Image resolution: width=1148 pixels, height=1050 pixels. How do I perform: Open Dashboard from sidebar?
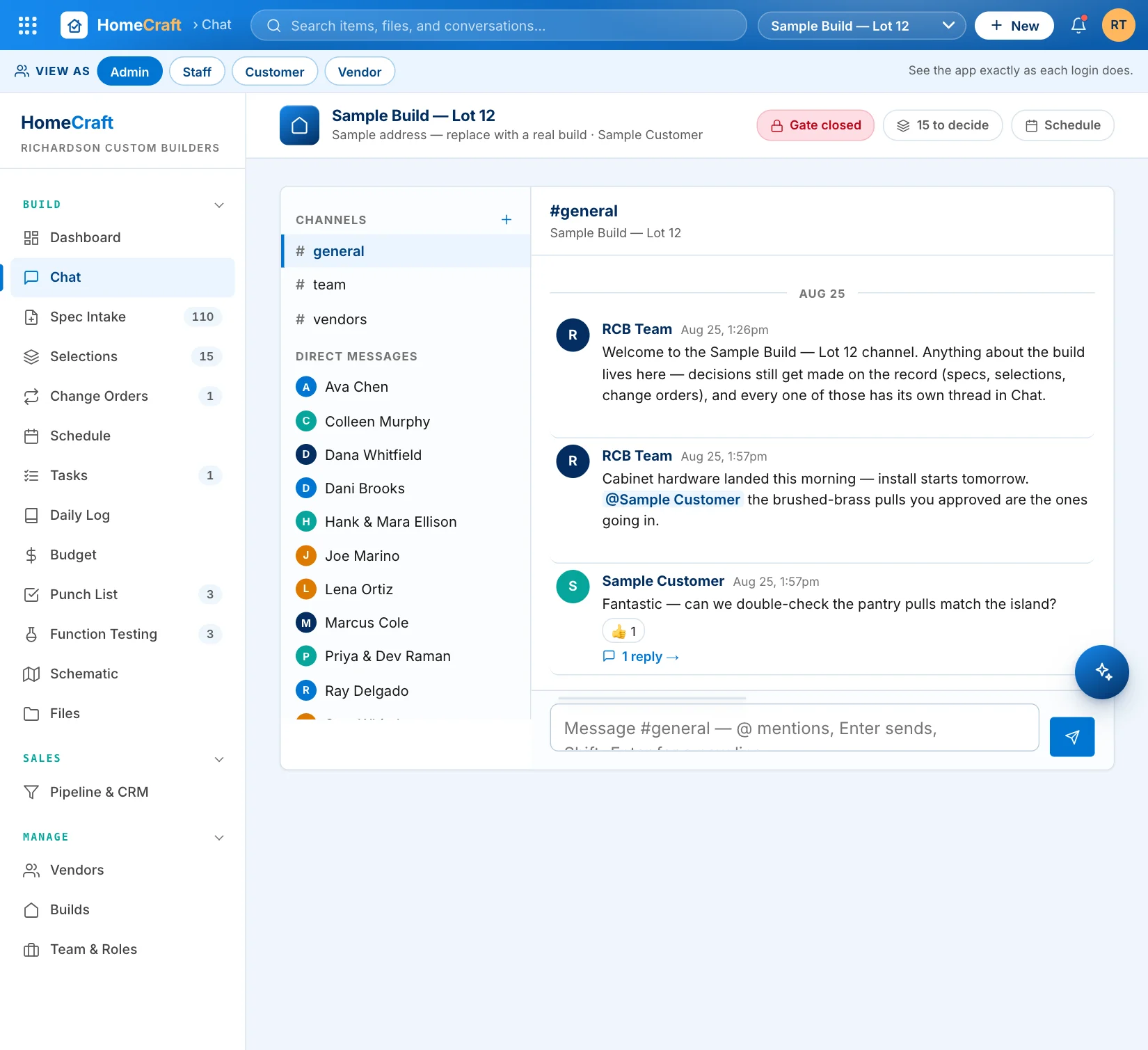click(122, 238)
